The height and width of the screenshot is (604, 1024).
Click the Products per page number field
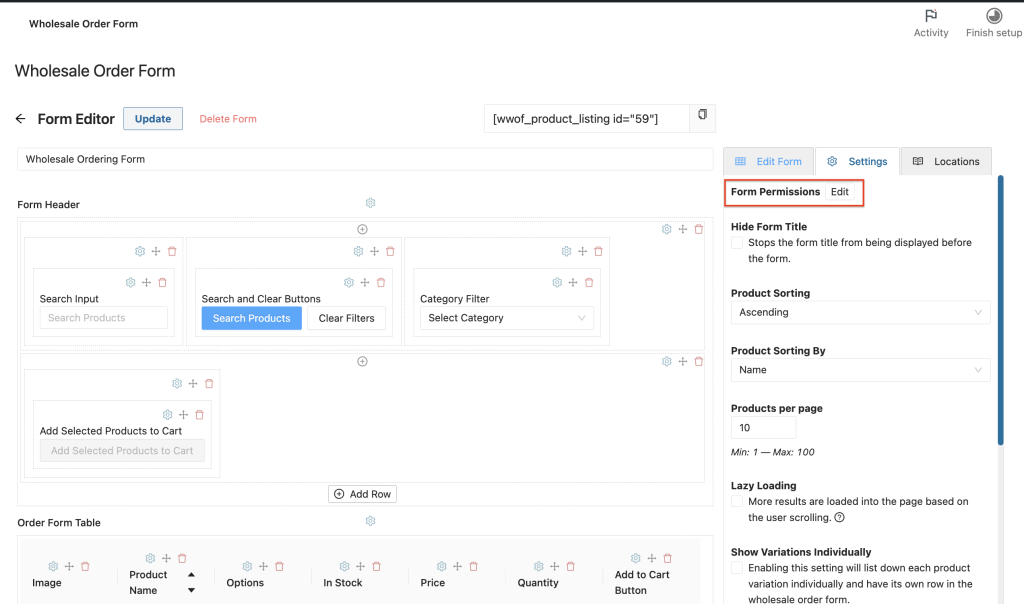point(763,428)
